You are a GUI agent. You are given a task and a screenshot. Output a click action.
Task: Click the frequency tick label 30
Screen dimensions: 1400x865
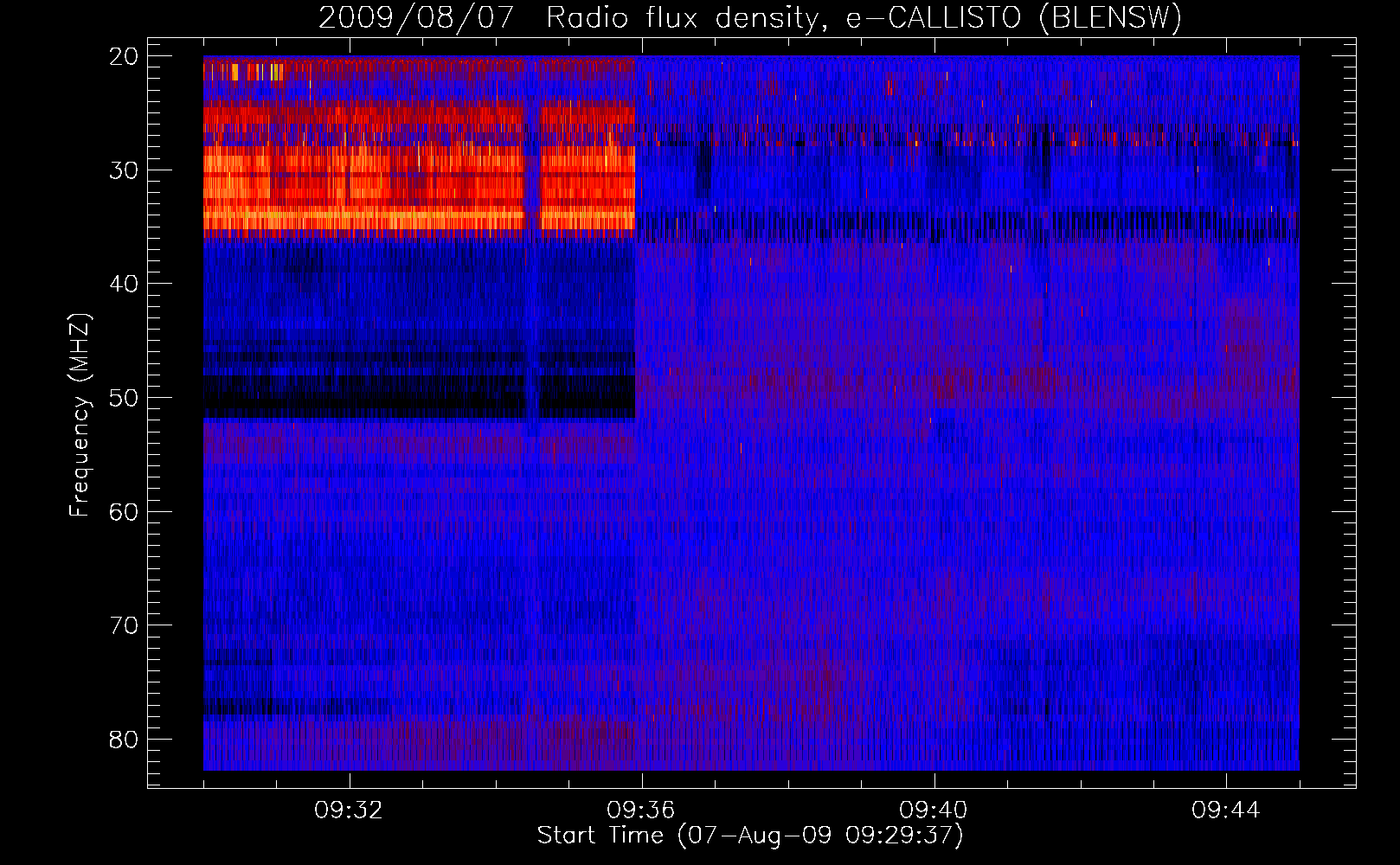coord(125,170)
